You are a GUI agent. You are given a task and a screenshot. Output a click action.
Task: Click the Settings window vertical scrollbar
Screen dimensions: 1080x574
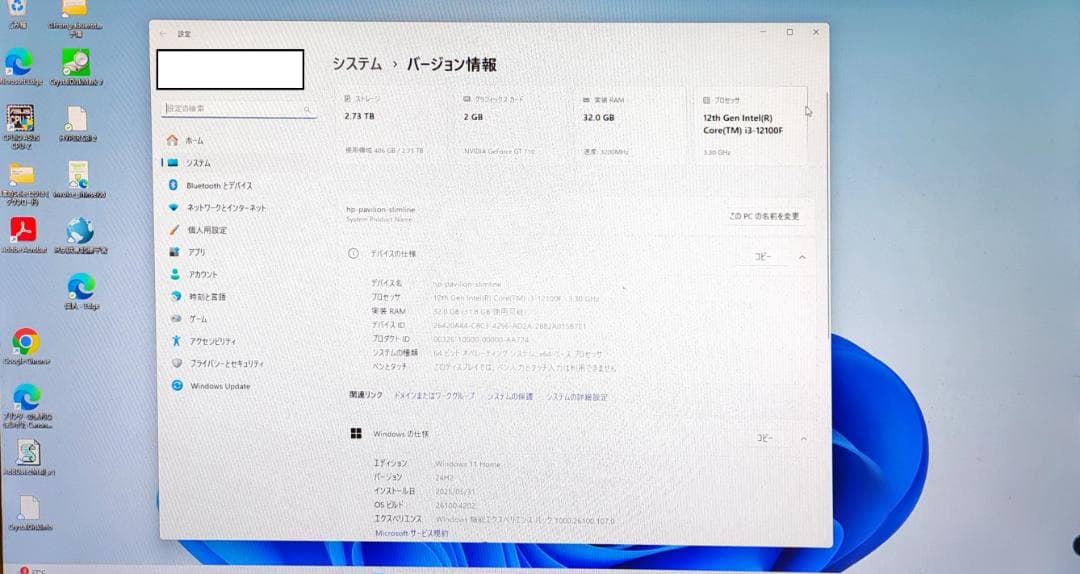tap(828, 214)
